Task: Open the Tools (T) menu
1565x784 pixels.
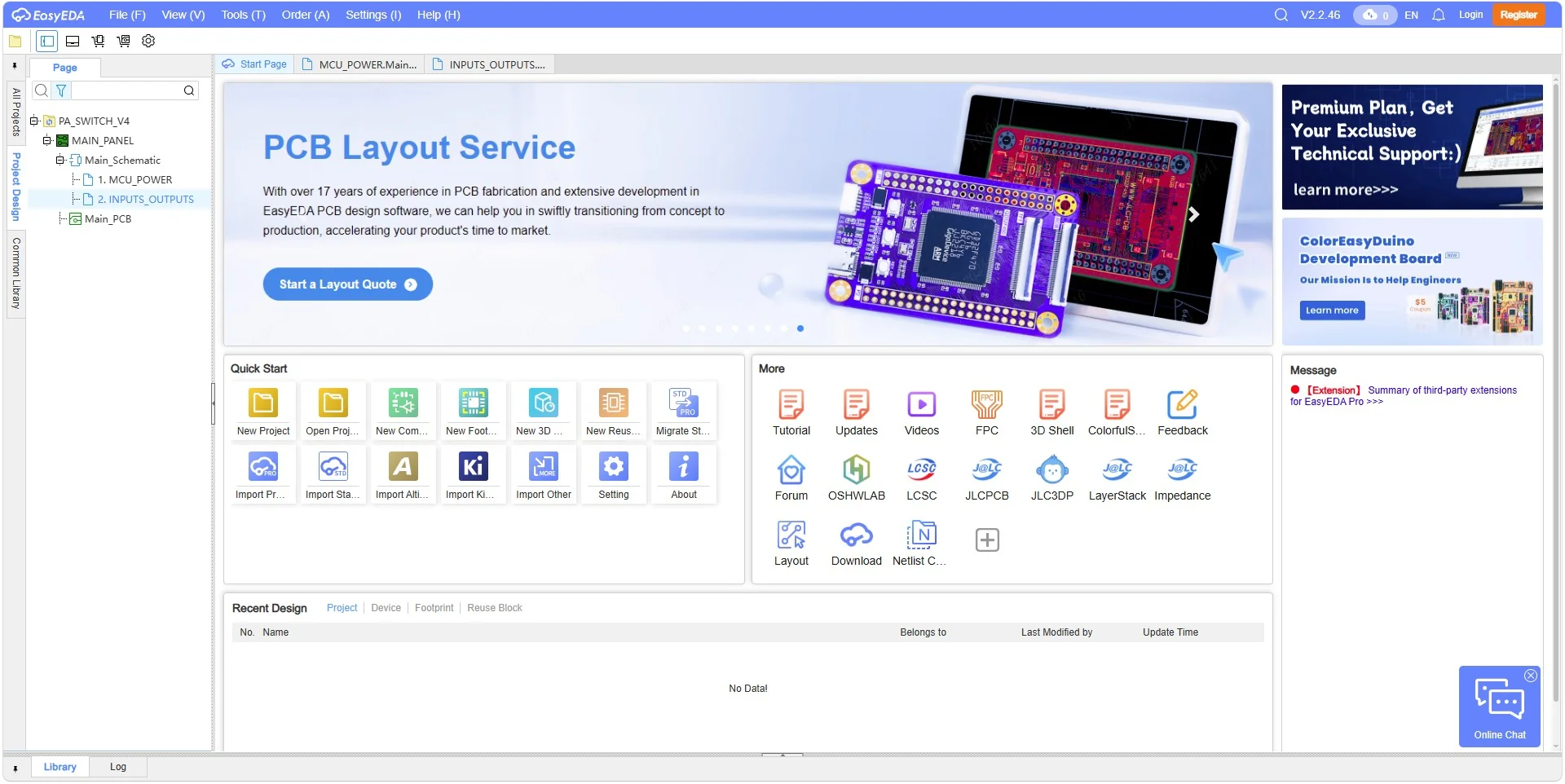Action: 242,15
